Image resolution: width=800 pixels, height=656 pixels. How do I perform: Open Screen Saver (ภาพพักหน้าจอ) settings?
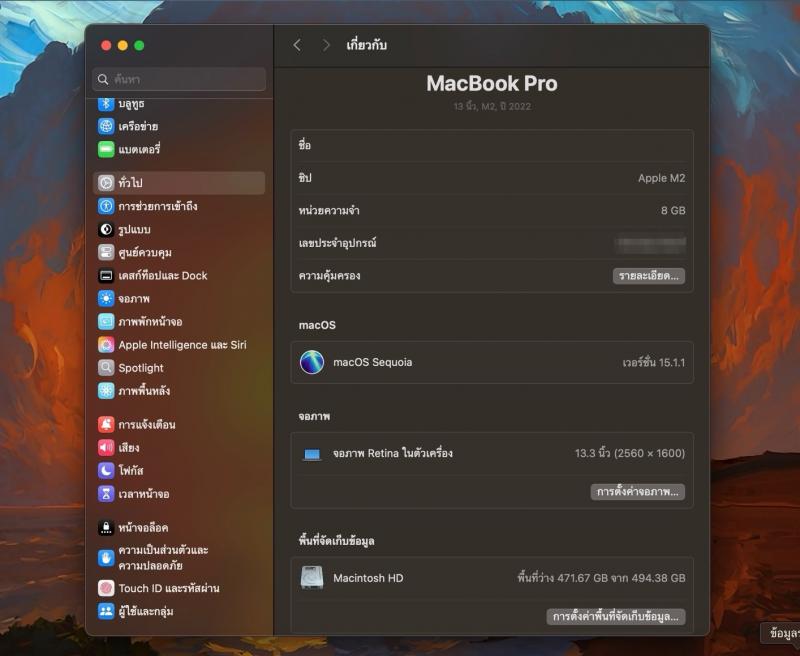tap(180, 322)
